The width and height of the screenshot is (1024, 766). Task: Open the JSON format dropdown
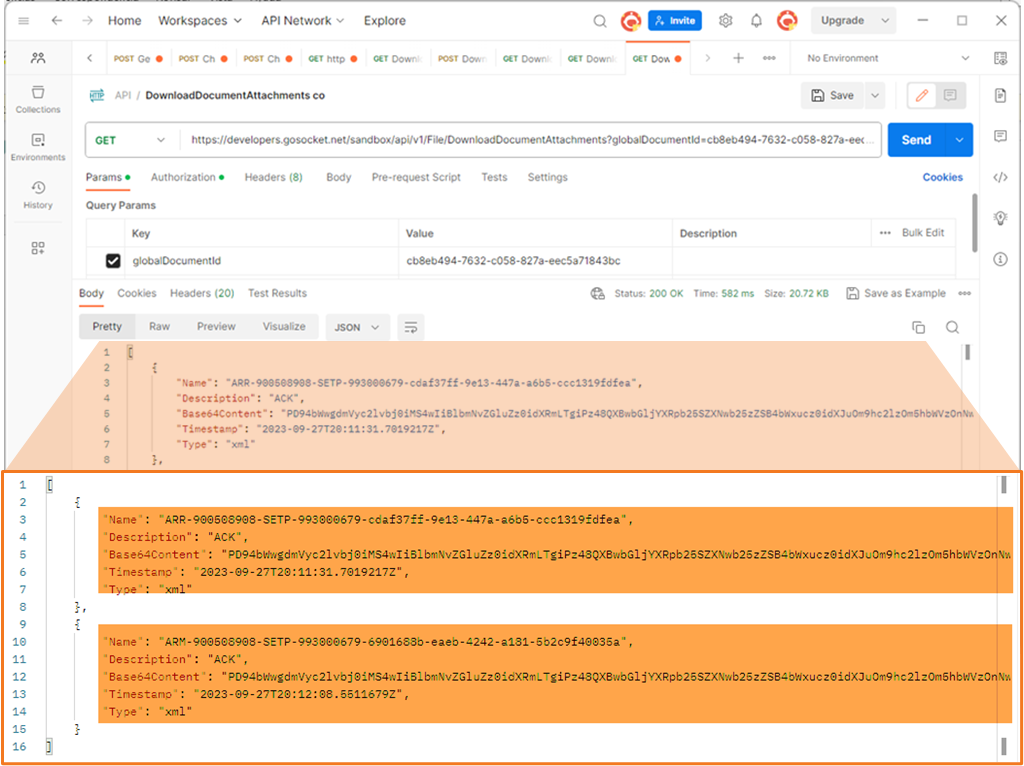(357, 327)
